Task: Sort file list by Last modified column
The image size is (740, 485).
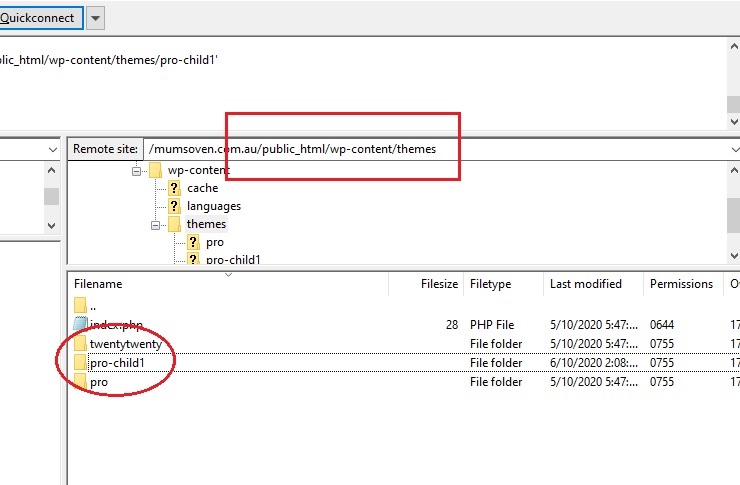Action: (594, 284)
